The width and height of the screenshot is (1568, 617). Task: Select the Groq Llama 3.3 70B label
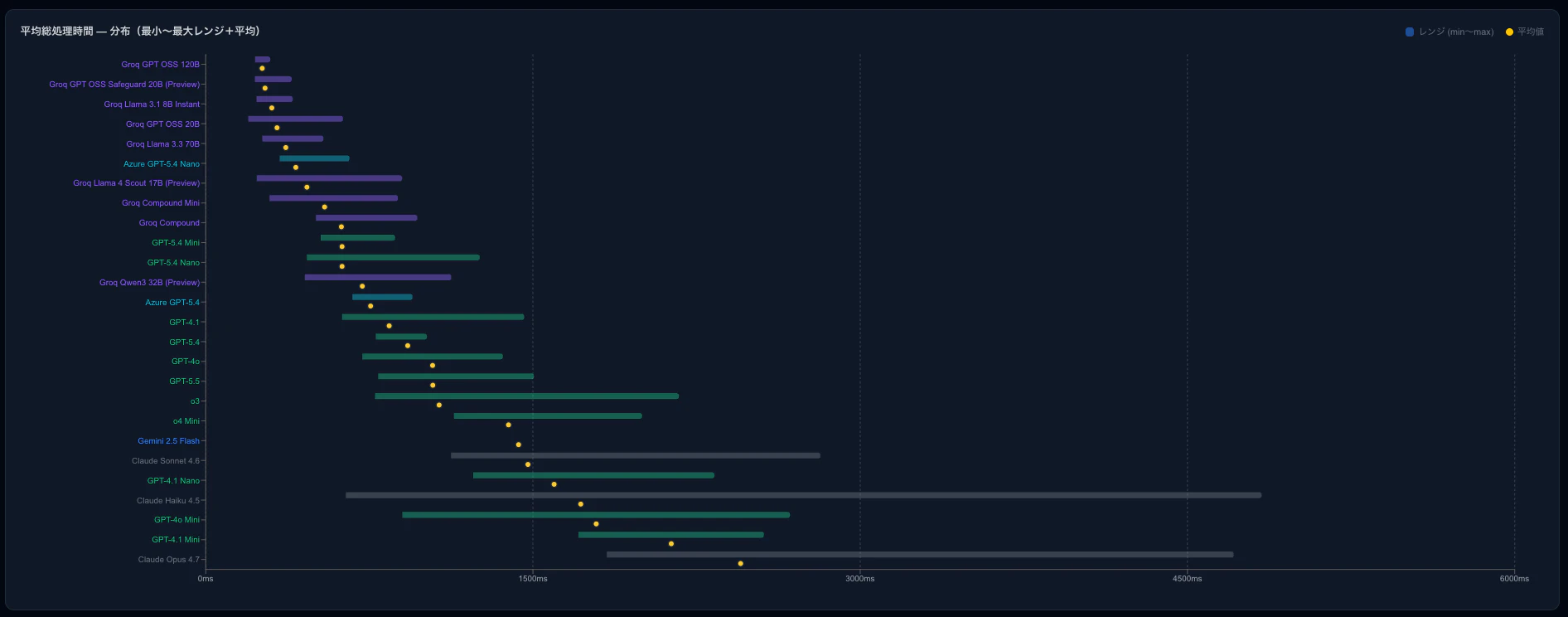[x=162, y=144]
